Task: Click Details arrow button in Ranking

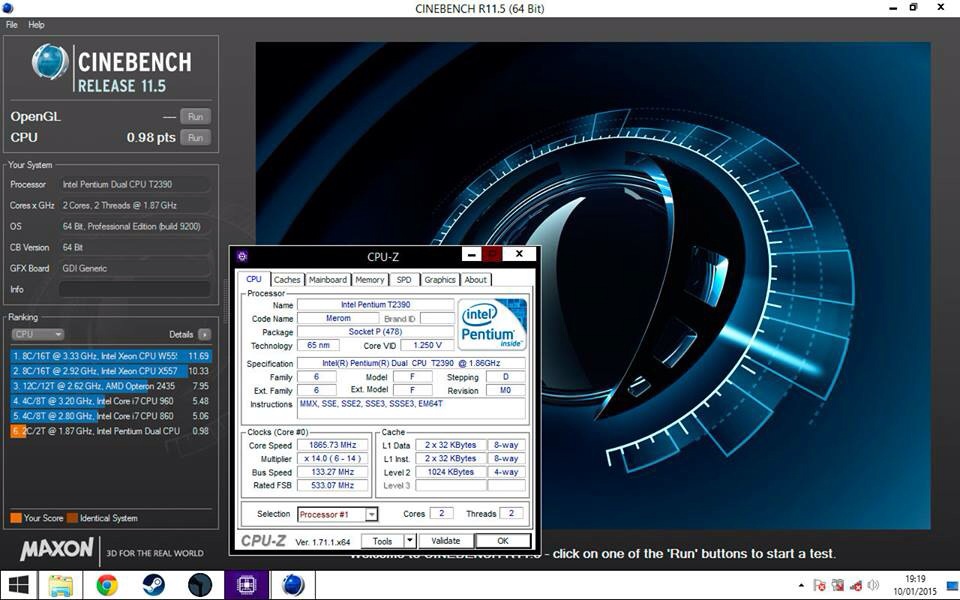Action: click(204, 334)
